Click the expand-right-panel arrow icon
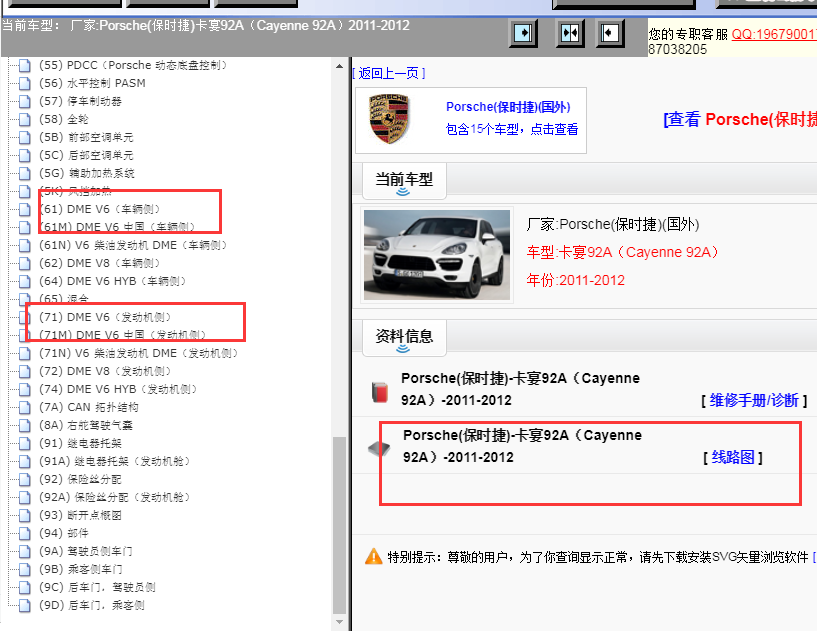The height and width of the screenshot is (631, 817). [x=610, y=33]
